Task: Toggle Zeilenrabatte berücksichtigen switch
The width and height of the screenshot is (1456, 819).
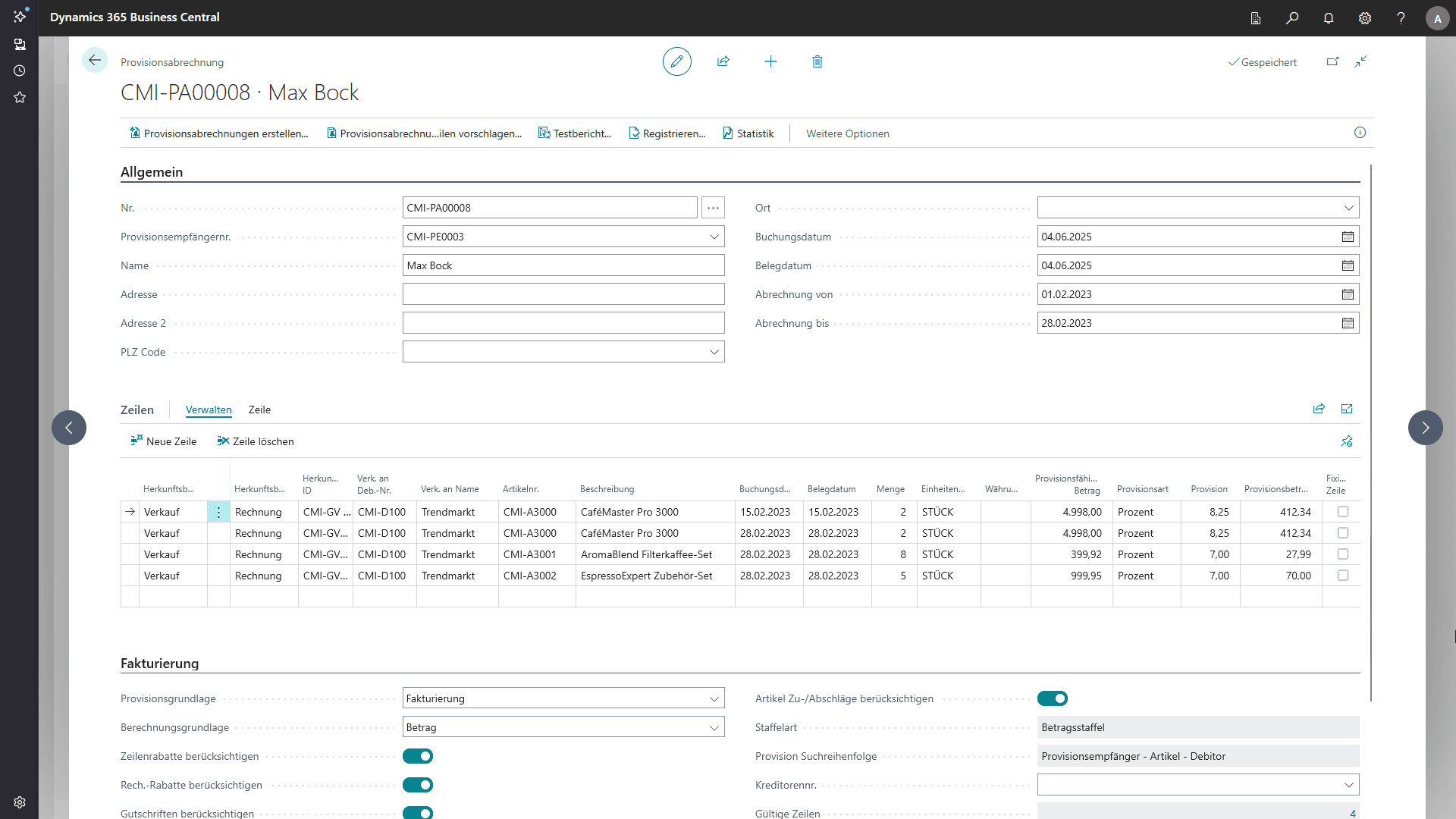Action: (418, 756)
